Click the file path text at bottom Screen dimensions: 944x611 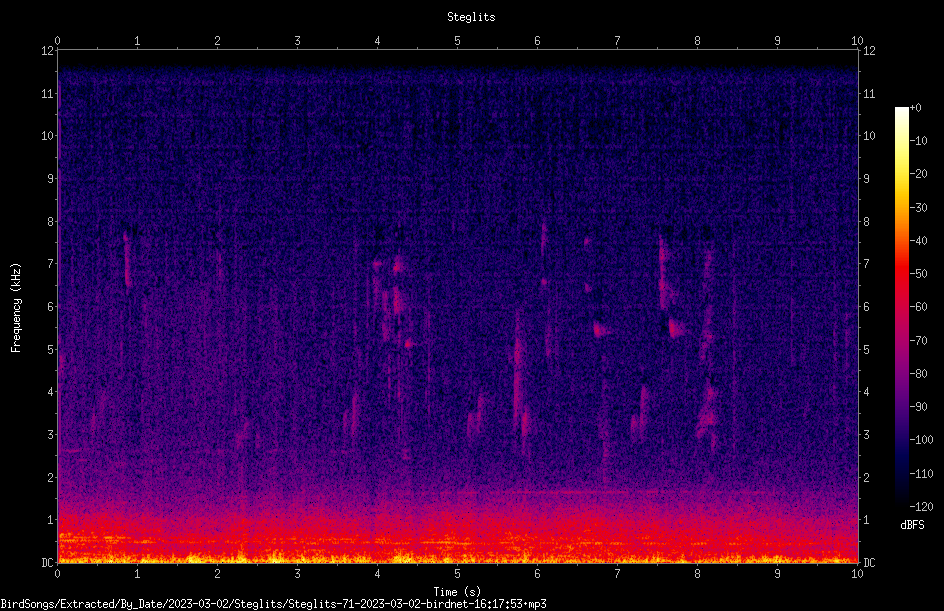273,604
